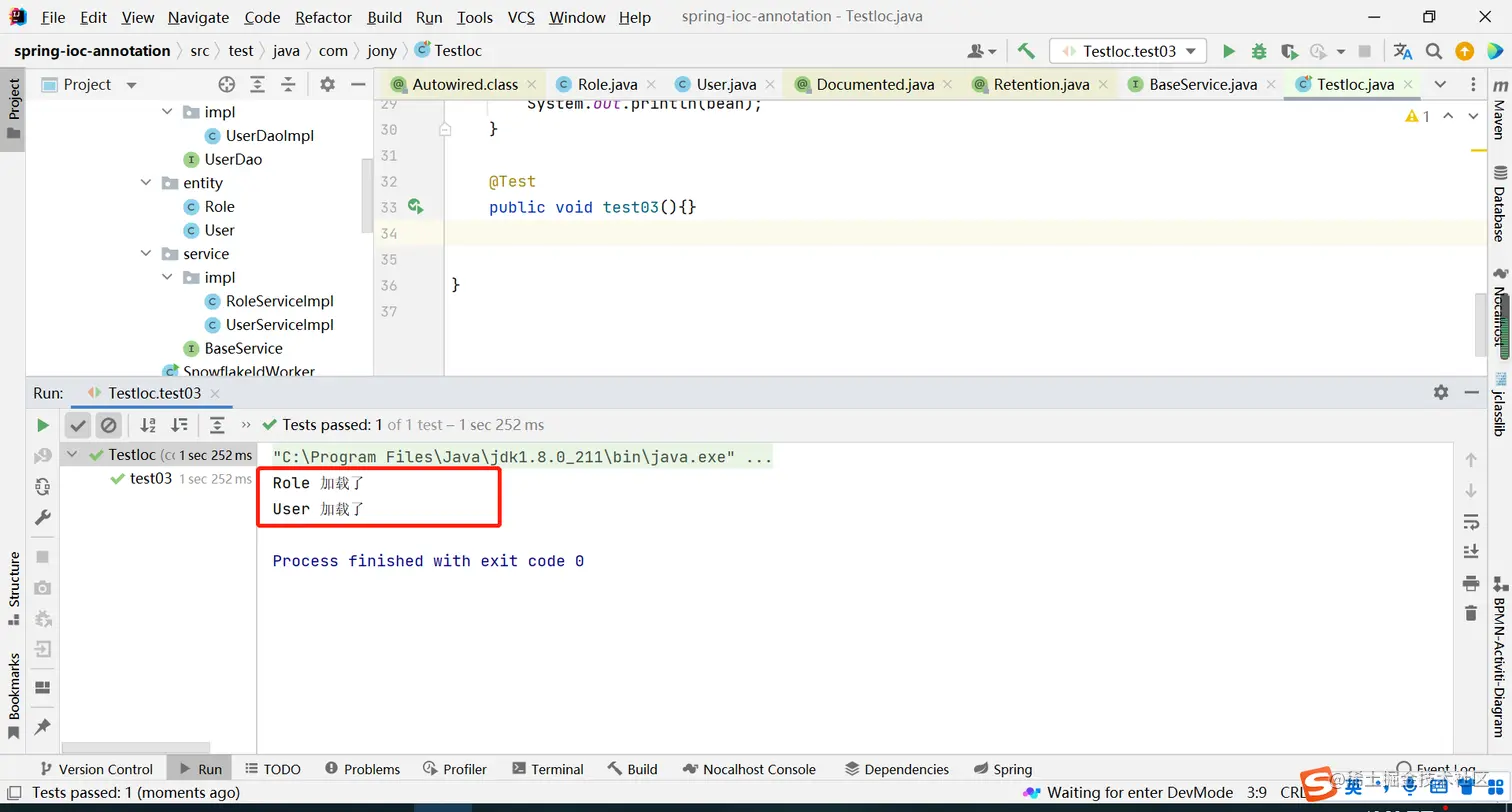Click the editor vertical scrollbar thumb

pyautogui.click(x=1479, y=325)
